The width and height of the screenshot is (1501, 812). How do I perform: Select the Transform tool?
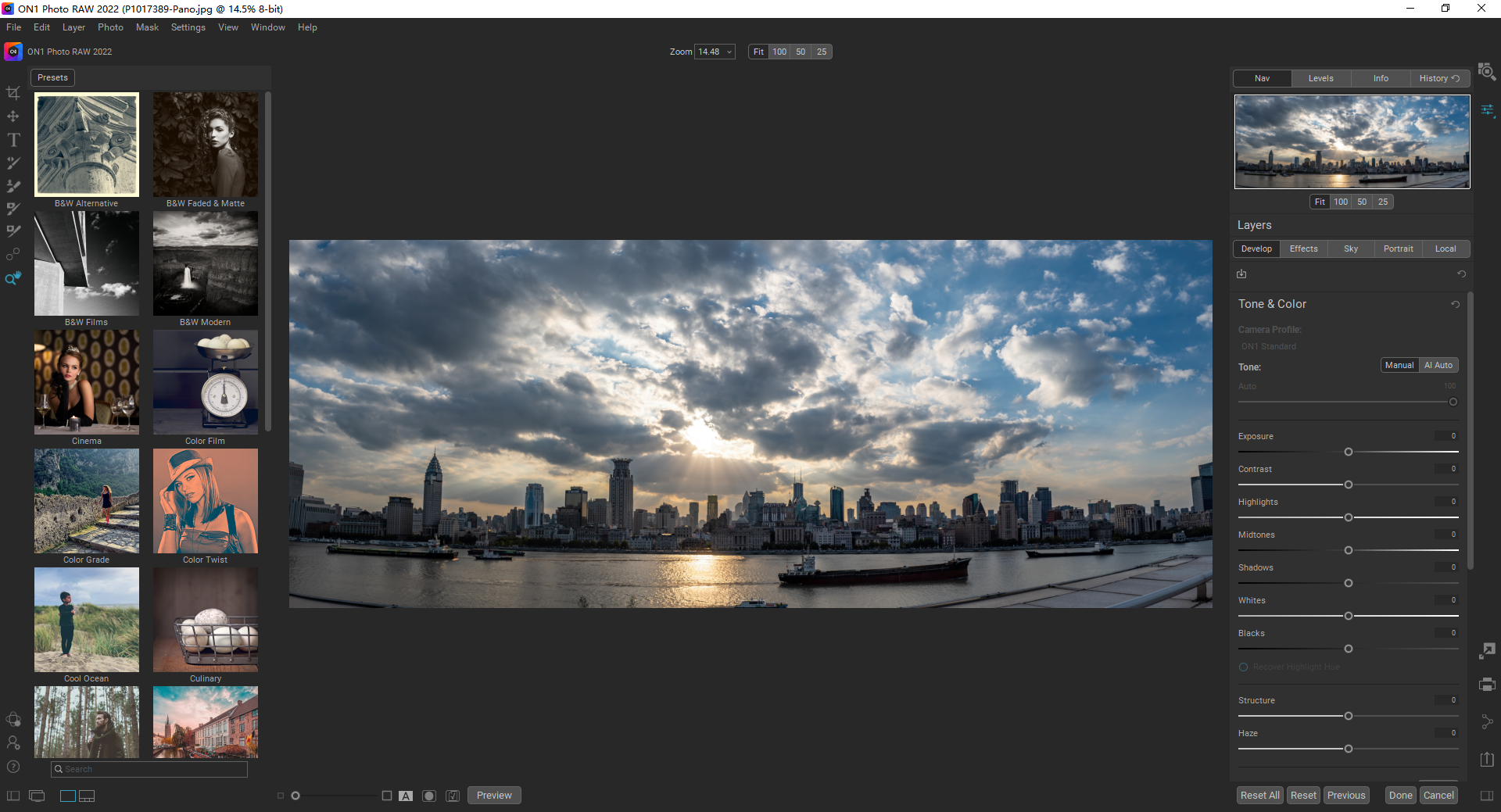13,116
